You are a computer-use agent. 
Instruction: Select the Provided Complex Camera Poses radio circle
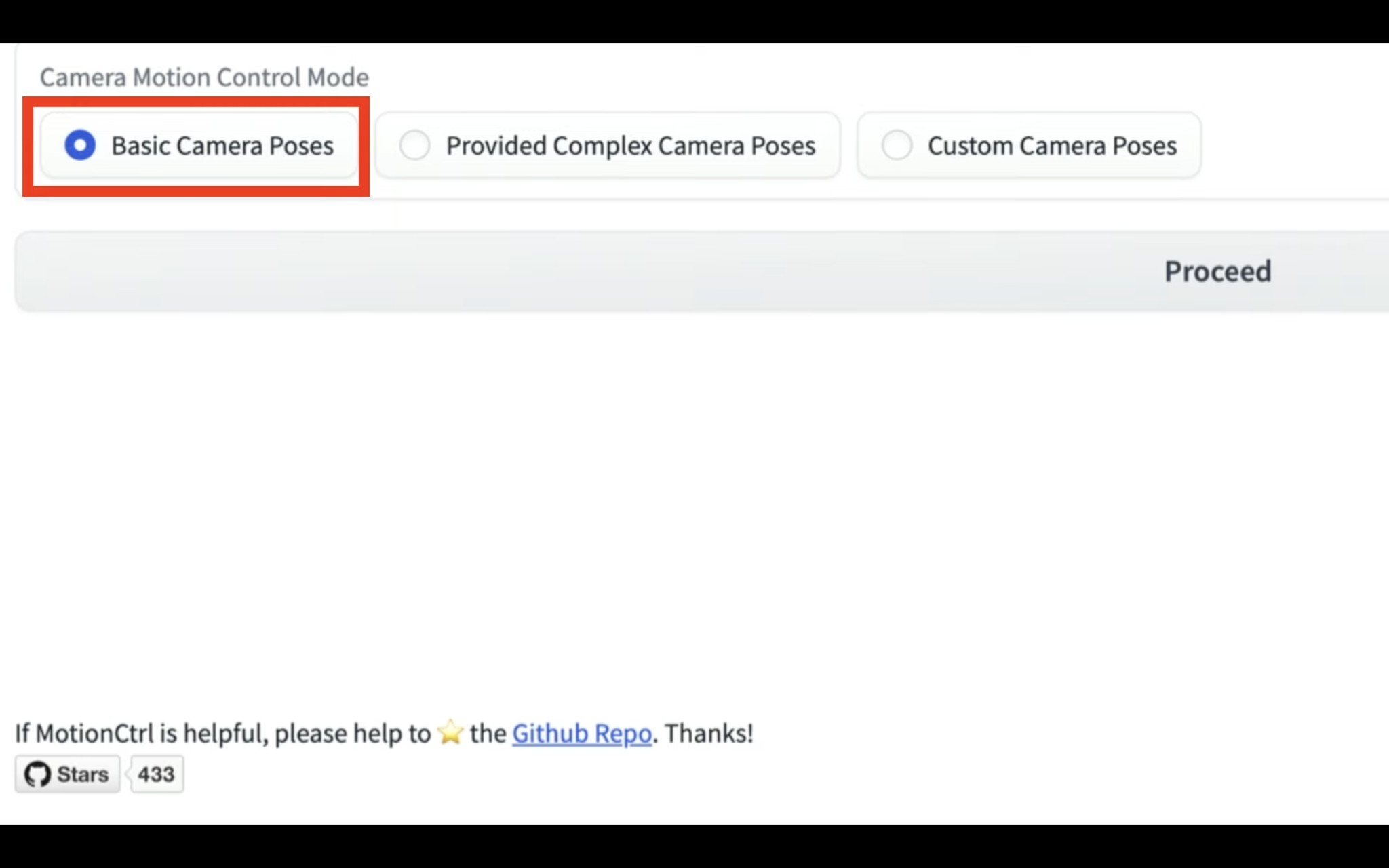pyautogui.click(x=414, y=145)
